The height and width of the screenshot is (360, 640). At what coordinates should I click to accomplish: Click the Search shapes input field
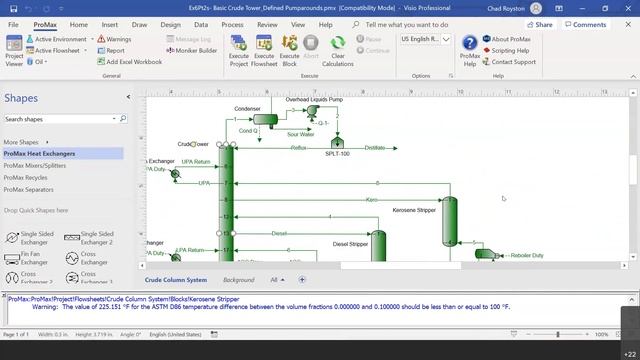click(x=57, y=119)
